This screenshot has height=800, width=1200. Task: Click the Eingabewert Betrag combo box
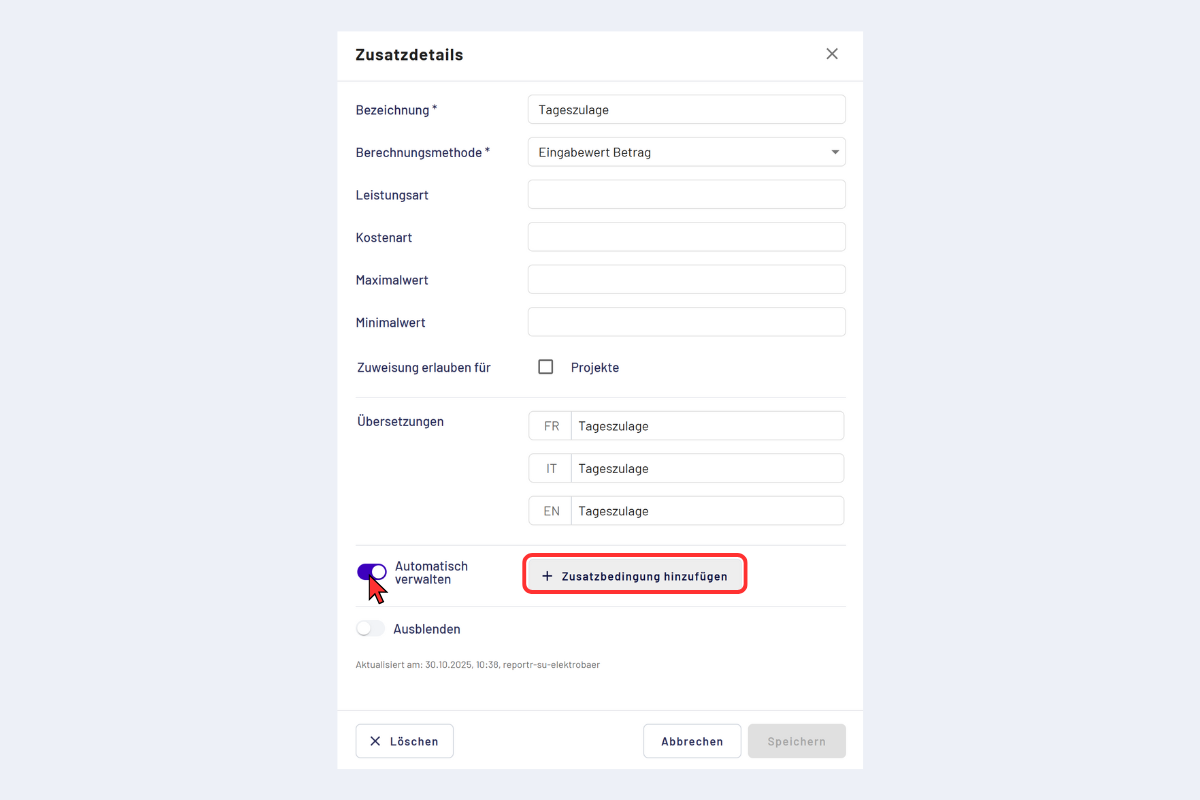coord(680,152)
